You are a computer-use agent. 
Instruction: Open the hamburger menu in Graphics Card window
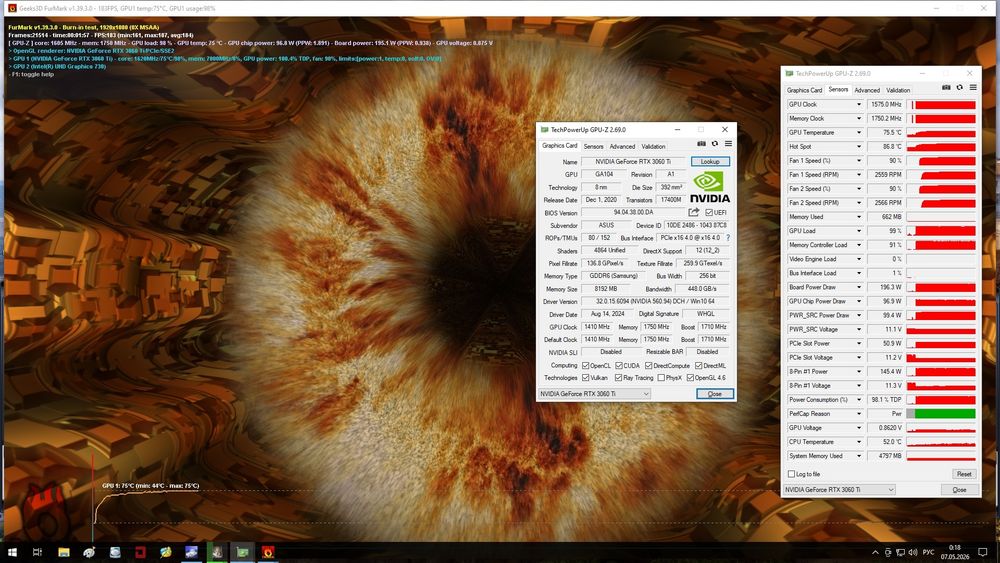click(728, 144)
